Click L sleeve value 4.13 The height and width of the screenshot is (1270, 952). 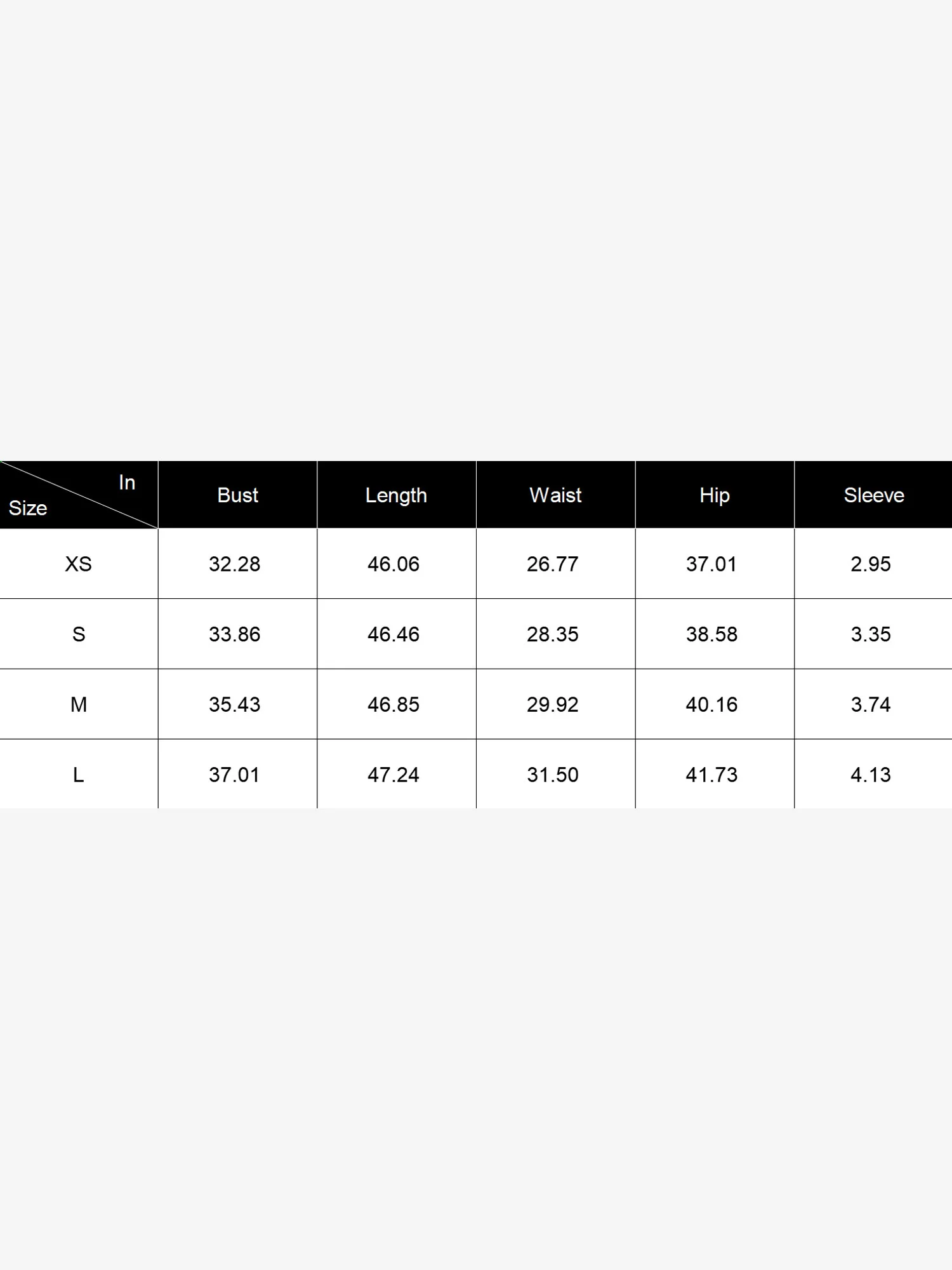pyautogui.click(x=871, y=775)
